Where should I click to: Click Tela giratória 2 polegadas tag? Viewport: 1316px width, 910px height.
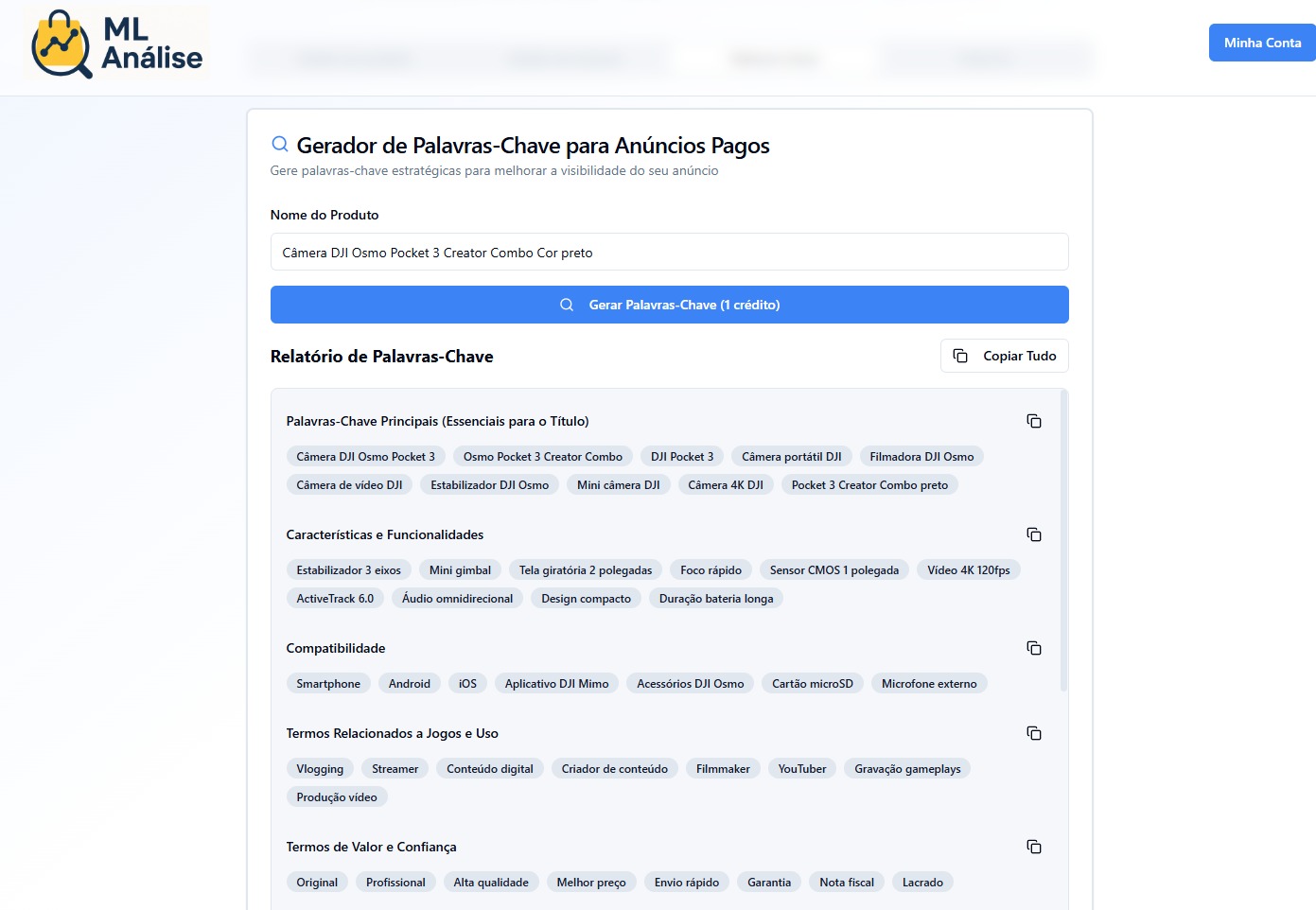586,570
